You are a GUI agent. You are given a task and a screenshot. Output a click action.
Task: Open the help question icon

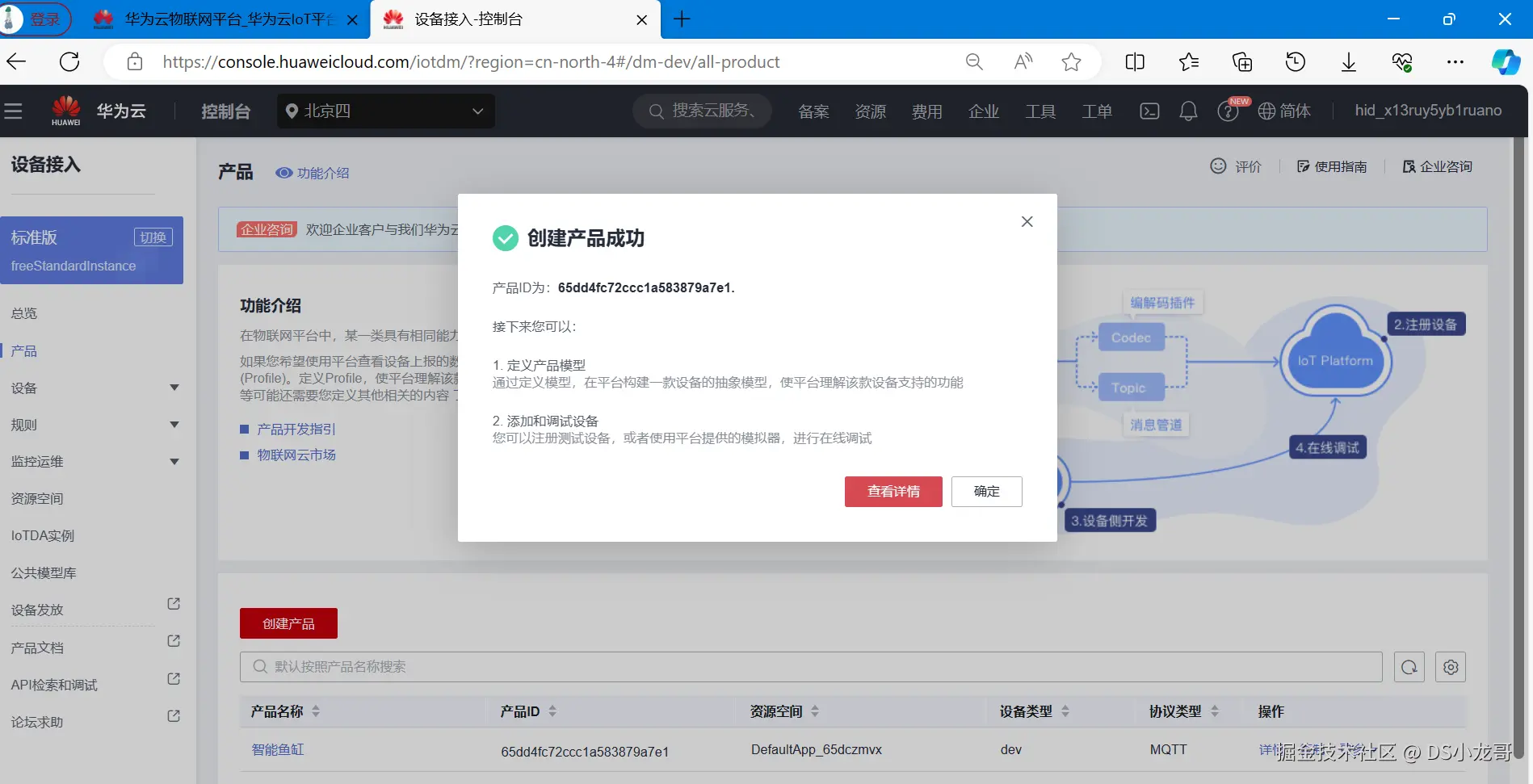point(1228,111)
